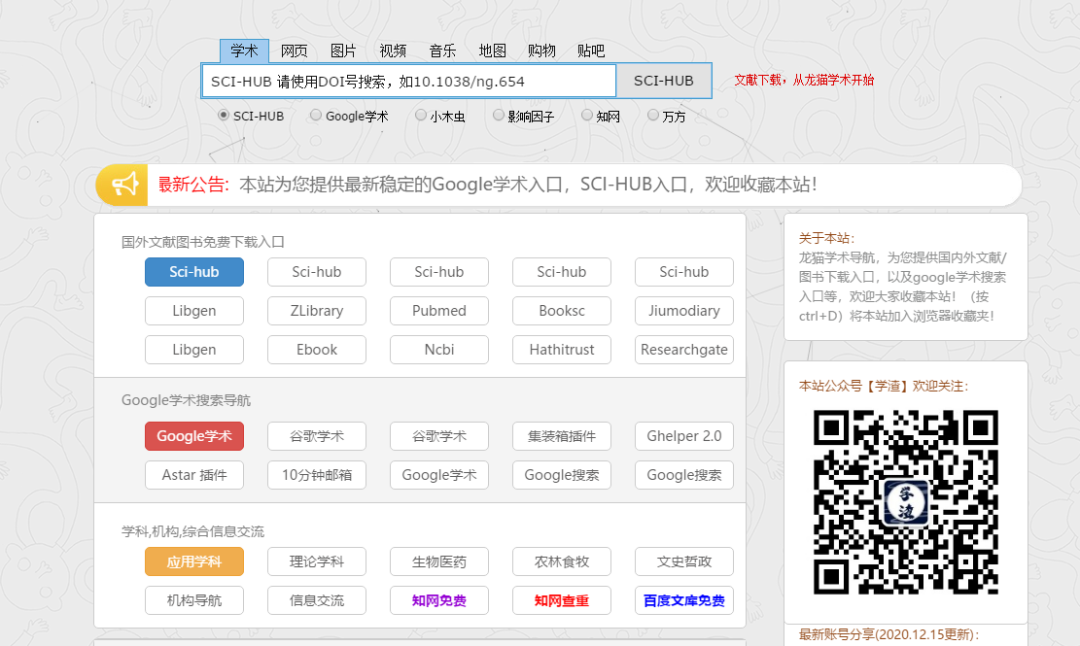Click the WeChat QR code image
This screenshot has height=646, width=1080.
click(906, 502)
